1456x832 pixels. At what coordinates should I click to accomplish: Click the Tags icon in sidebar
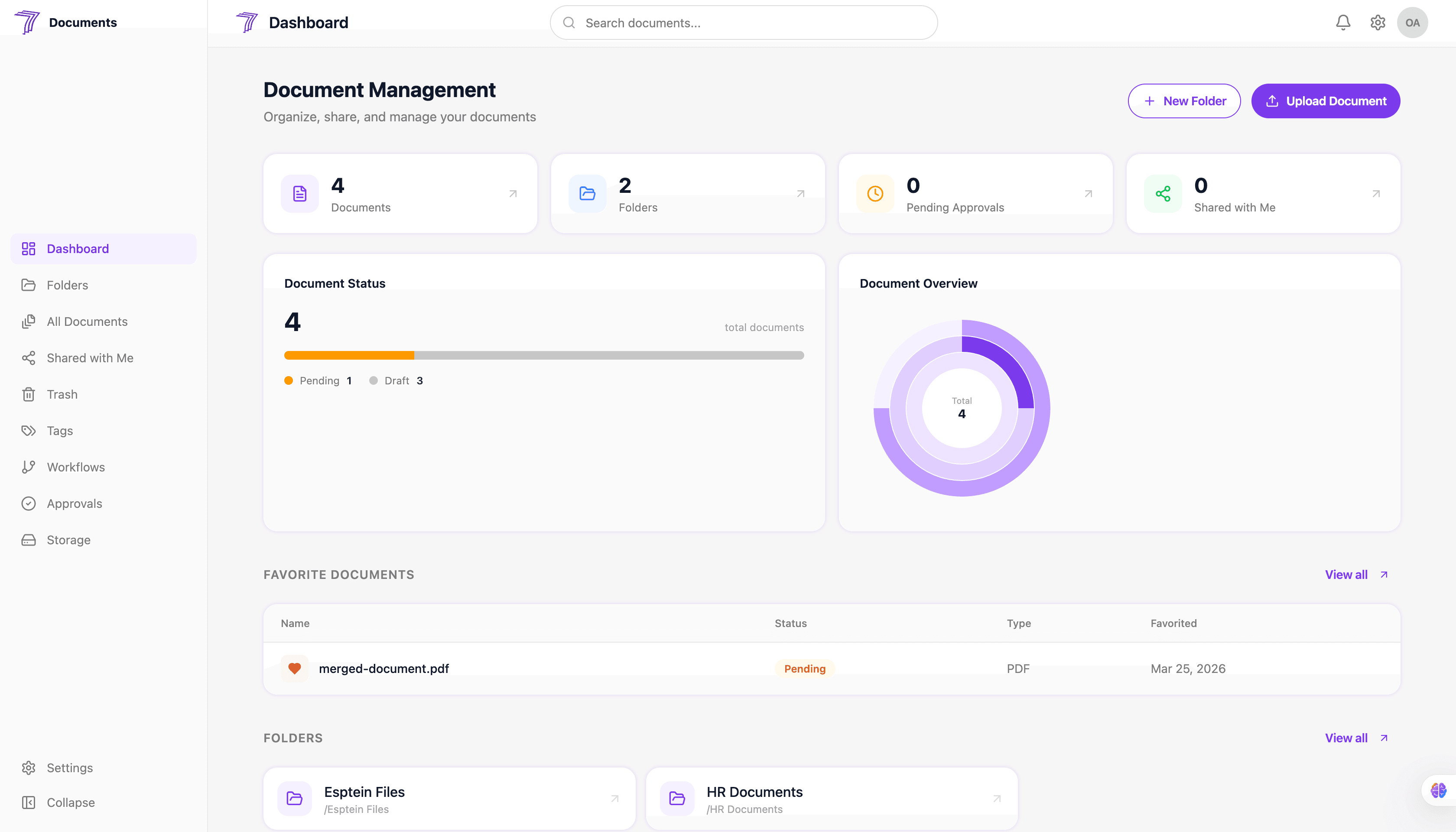coord(29,431)
